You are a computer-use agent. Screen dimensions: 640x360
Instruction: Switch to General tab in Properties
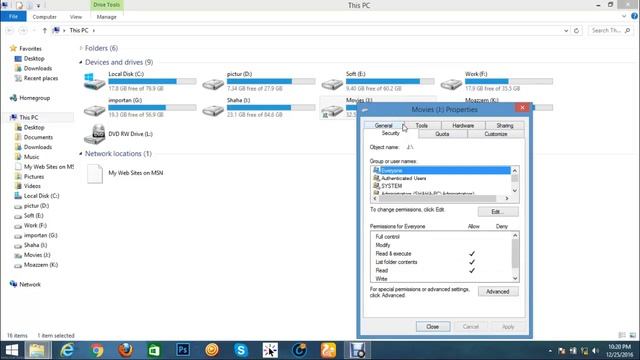click(x=383, y=125)
